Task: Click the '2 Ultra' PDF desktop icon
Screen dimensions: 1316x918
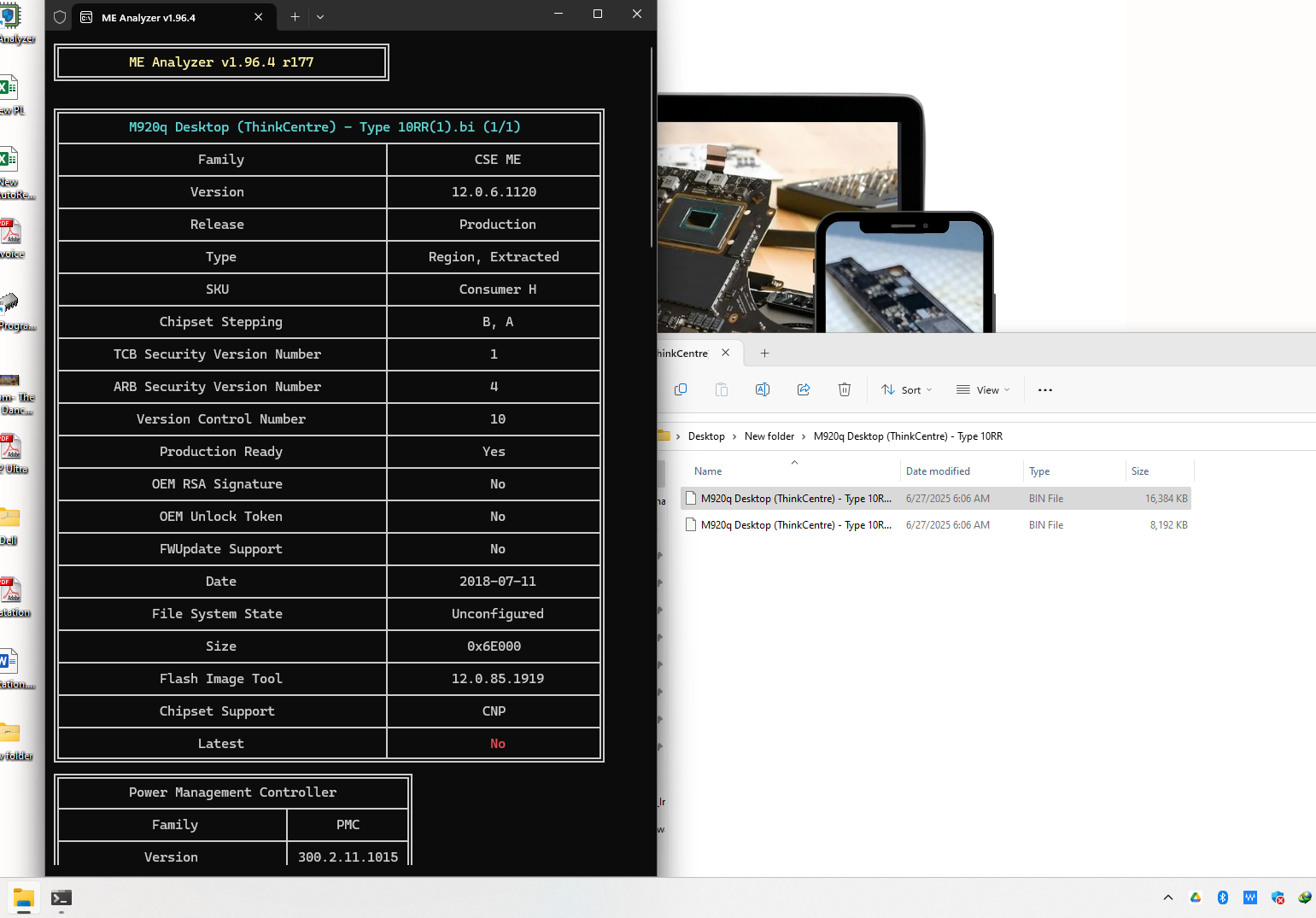Action: click(x=12, y=453)
